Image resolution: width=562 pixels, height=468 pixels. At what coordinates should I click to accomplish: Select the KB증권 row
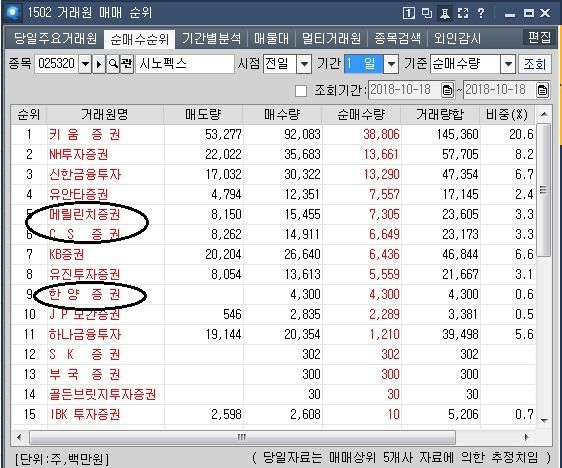[273, 255]
